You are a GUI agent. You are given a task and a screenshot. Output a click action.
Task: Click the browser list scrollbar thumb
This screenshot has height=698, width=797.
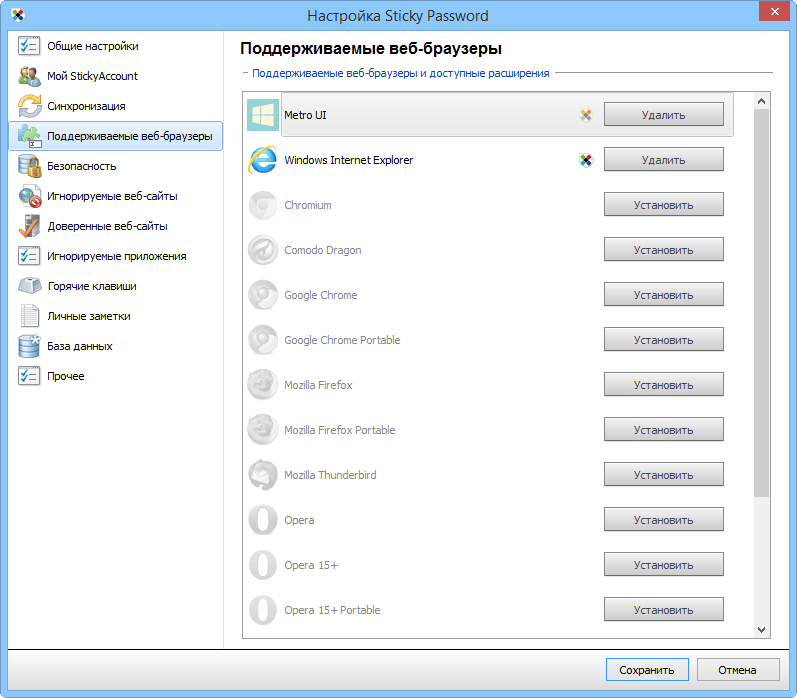point(761,302)
